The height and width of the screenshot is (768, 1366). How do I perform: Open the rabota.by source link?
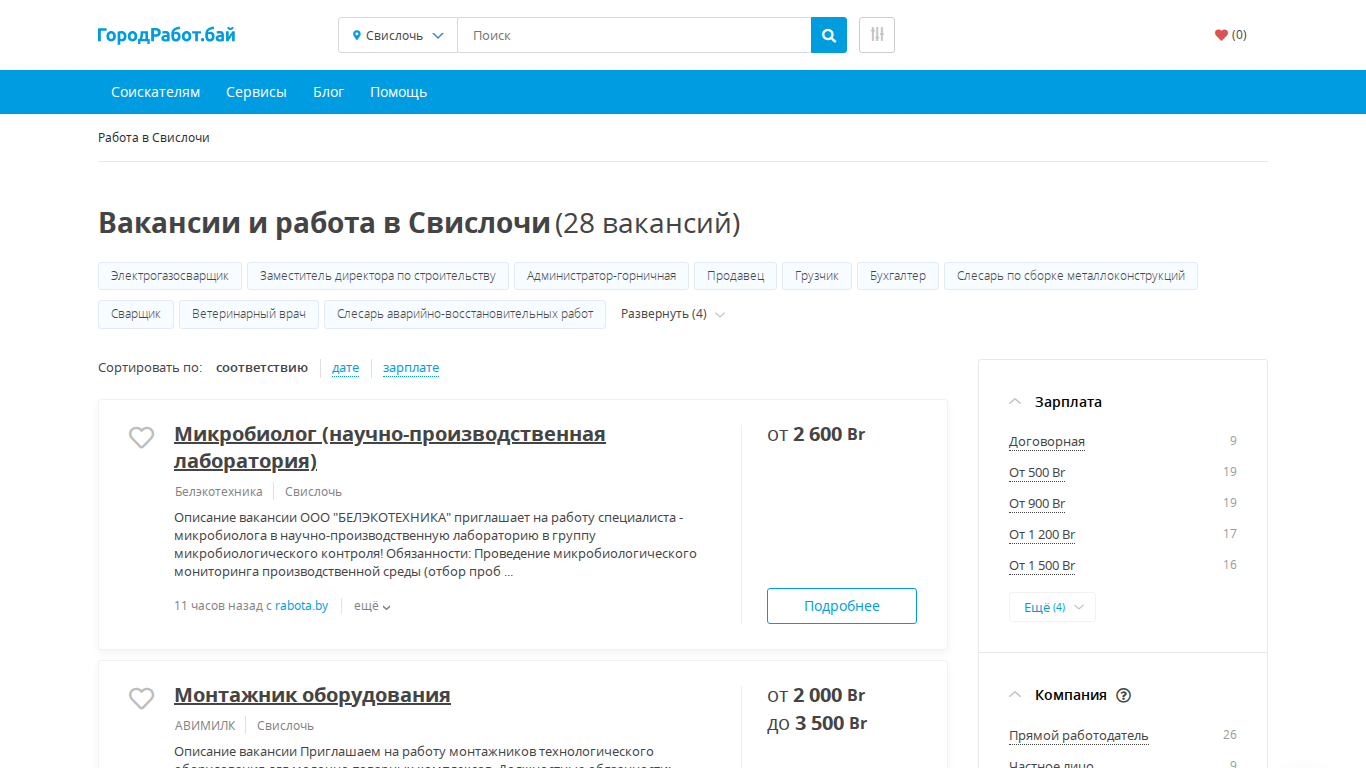coord(302,606)
